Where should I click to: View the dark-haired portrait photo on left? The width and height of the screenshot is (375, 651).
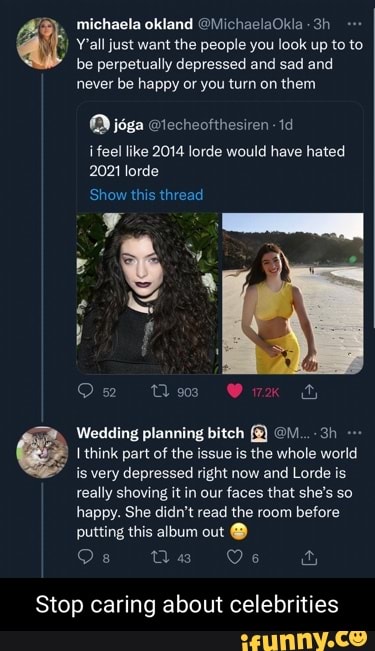coord(148,293)
